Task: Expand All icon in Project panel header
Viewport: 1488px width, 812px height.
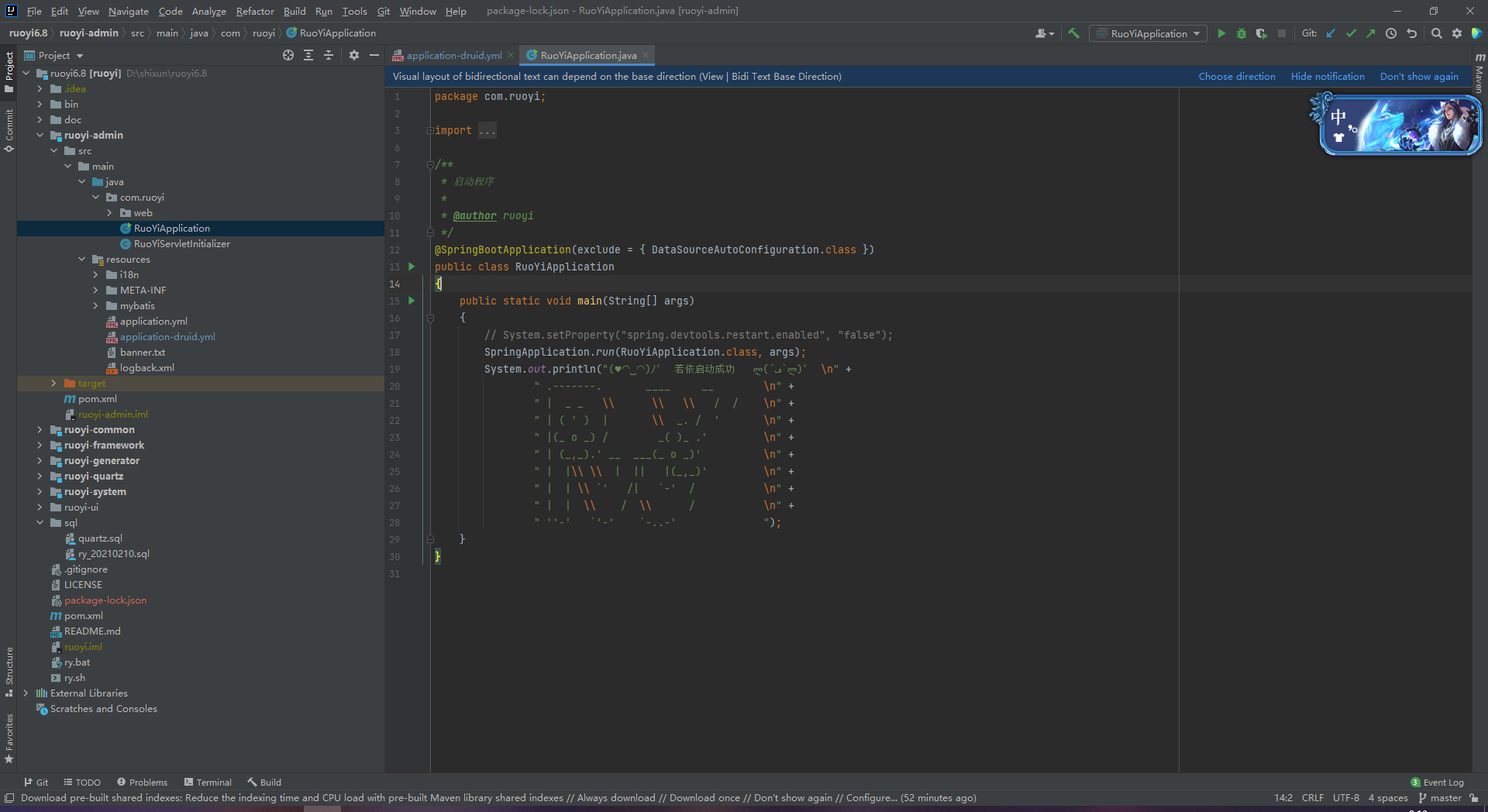Action: coord(308,55)
